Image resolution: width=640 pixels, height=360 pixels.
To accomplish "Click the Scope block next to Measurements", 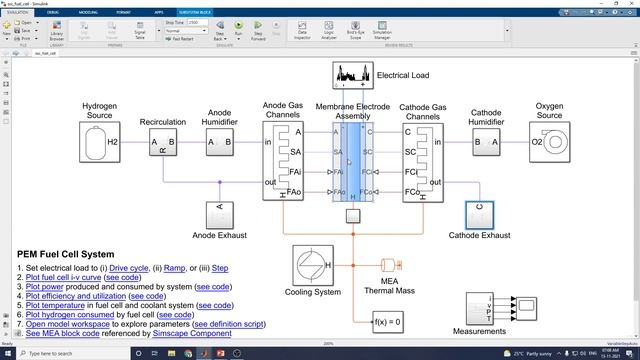I will (527, 309).
